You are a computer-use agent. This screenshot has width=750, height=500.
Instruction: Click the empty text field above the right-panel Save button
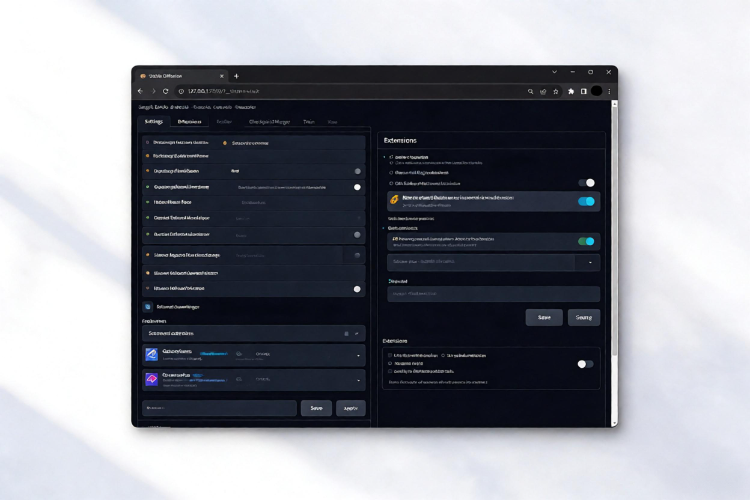pyautogui.click(x=494, y=294)
